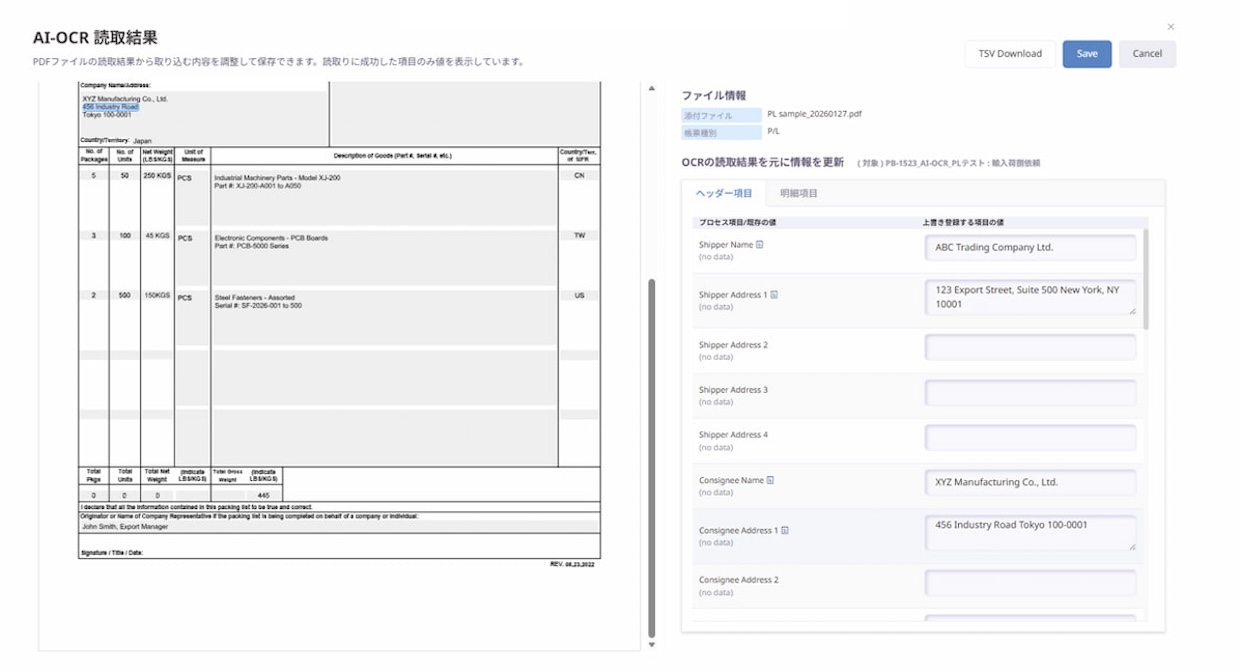Screen dimensions: 1240x672
Task: Click the icon next to Consignee Name
Action: (770, 480)
